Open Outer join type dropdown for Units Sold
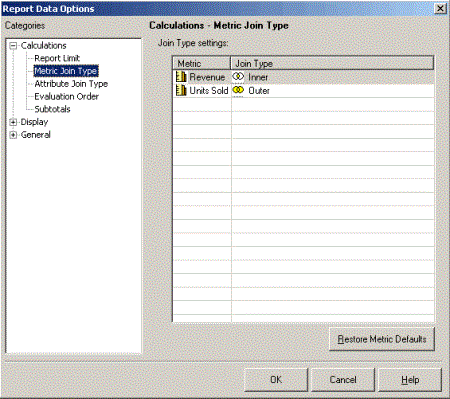 [333, 91]
